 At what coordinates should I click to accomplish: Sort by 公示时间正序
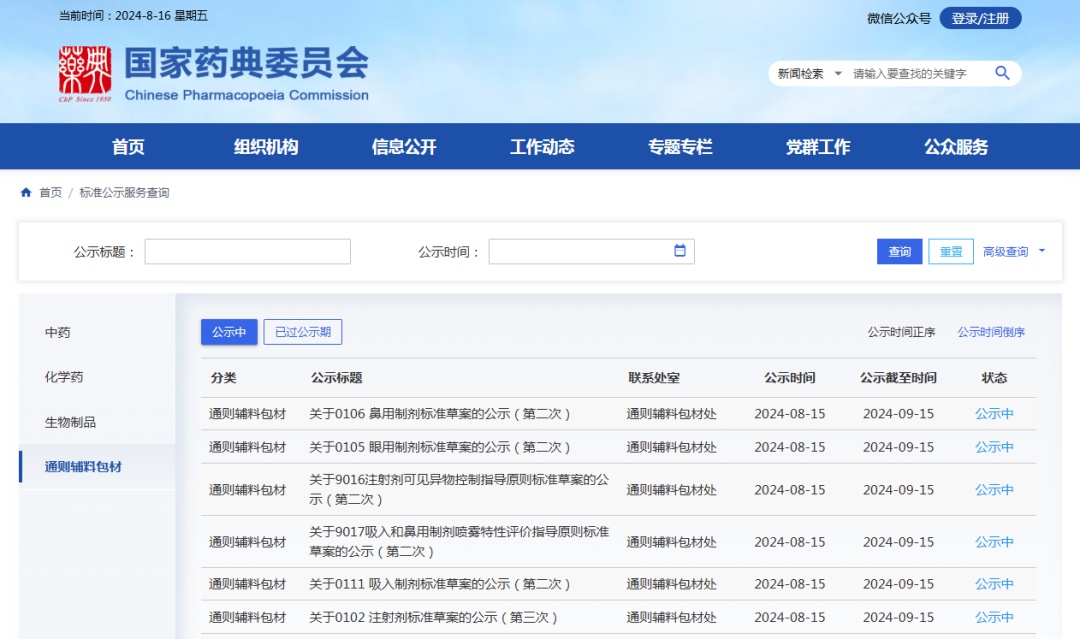(x=901, y=332)
